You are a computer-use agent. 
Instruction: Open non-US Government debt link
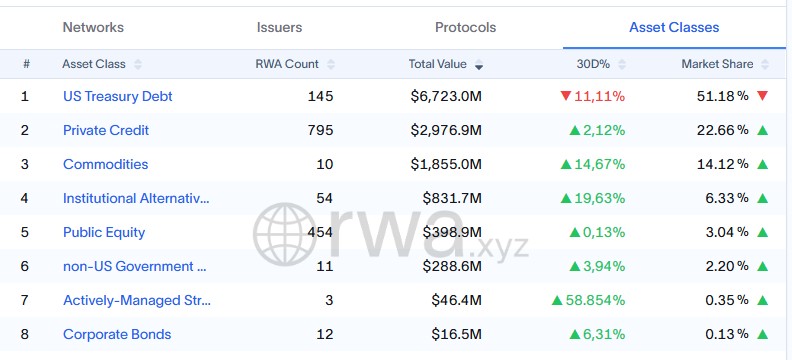135,266
